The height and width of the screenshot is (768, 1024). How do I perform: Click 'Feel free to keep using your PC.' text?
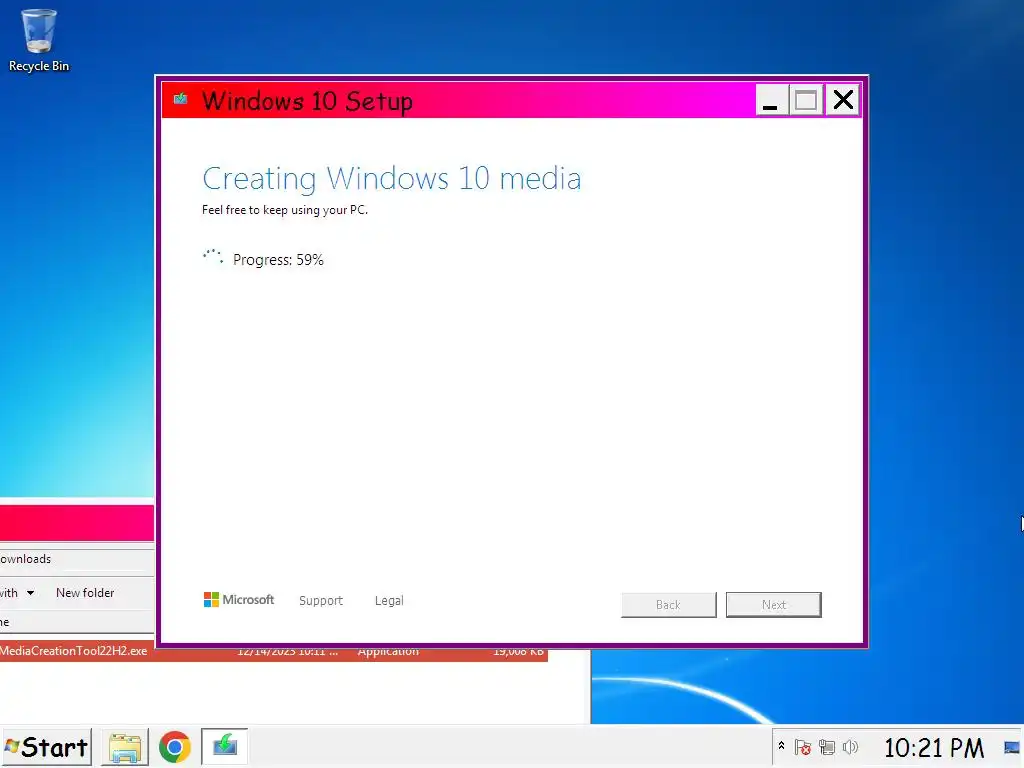285,210
